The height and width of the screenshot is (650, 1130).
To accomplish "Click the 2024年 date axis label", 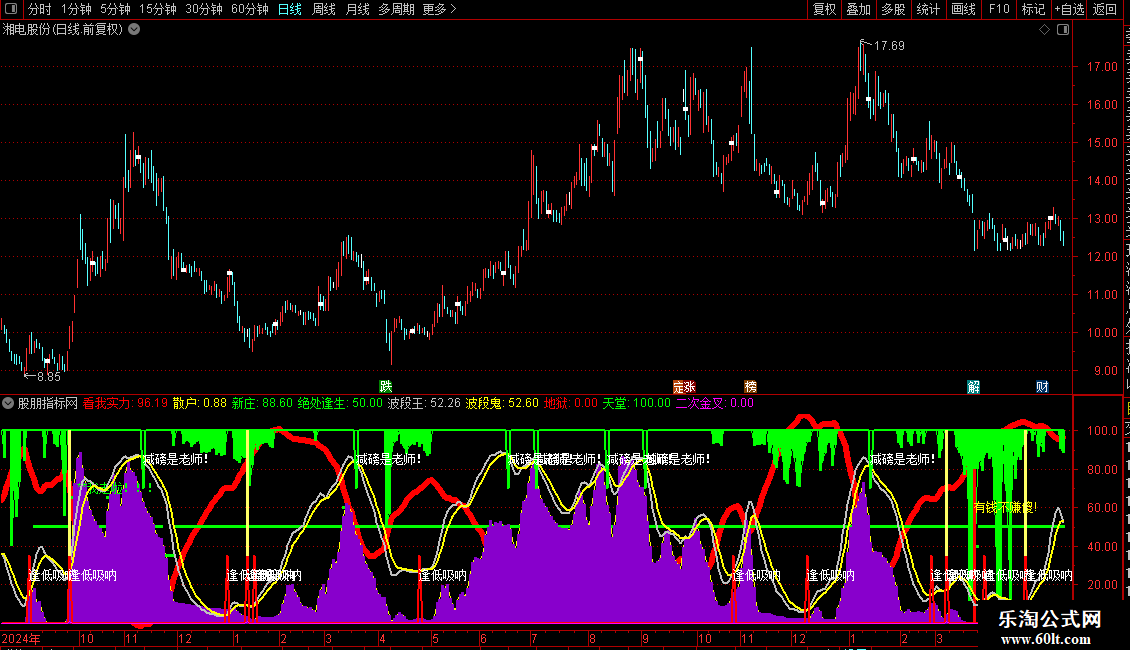I will click(x=21, y=638).
